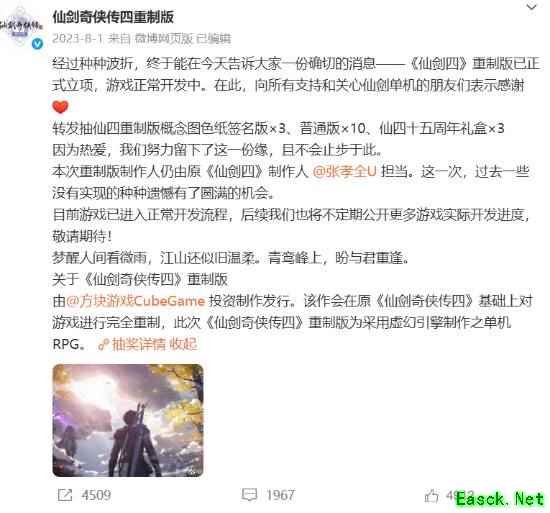Image resolution: width=550 pixels, height=513 pixels.
Task: Toggle the thumbs-up like icon
Action: tap(431, 495)
